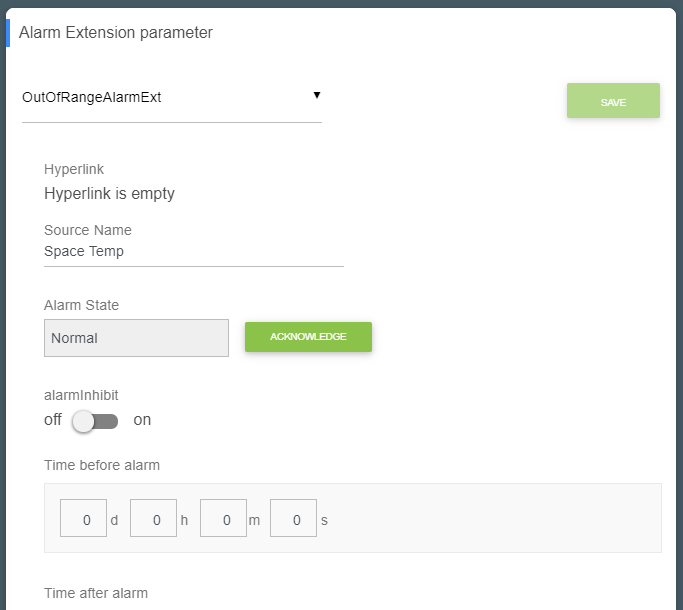The height and width of the screenshot is (610, 683).
Task: Click the Alarm State label
Action: click(x=82, y=305)
